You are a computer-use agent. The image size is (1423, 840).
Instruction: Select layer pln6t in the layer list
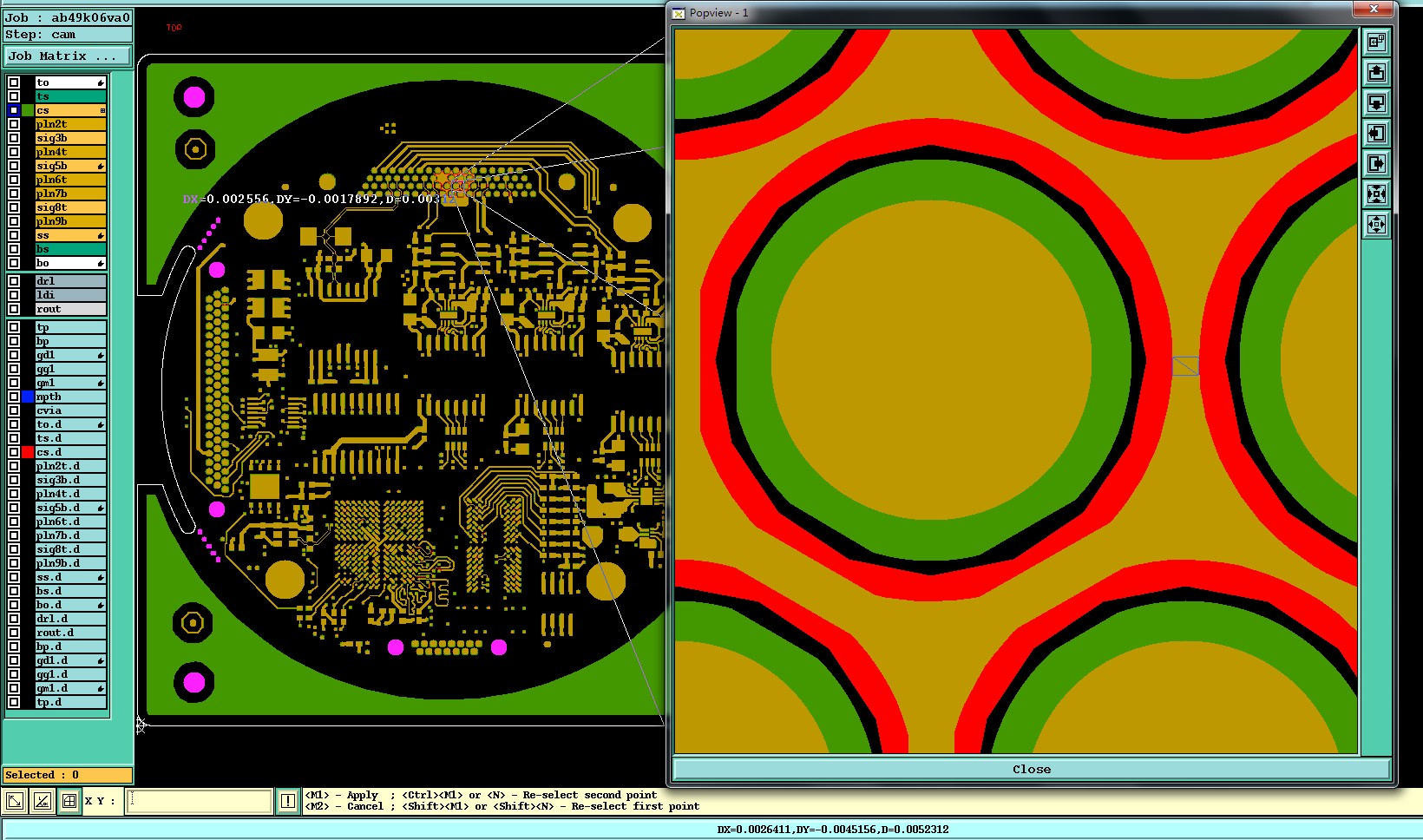pos(70,180)
